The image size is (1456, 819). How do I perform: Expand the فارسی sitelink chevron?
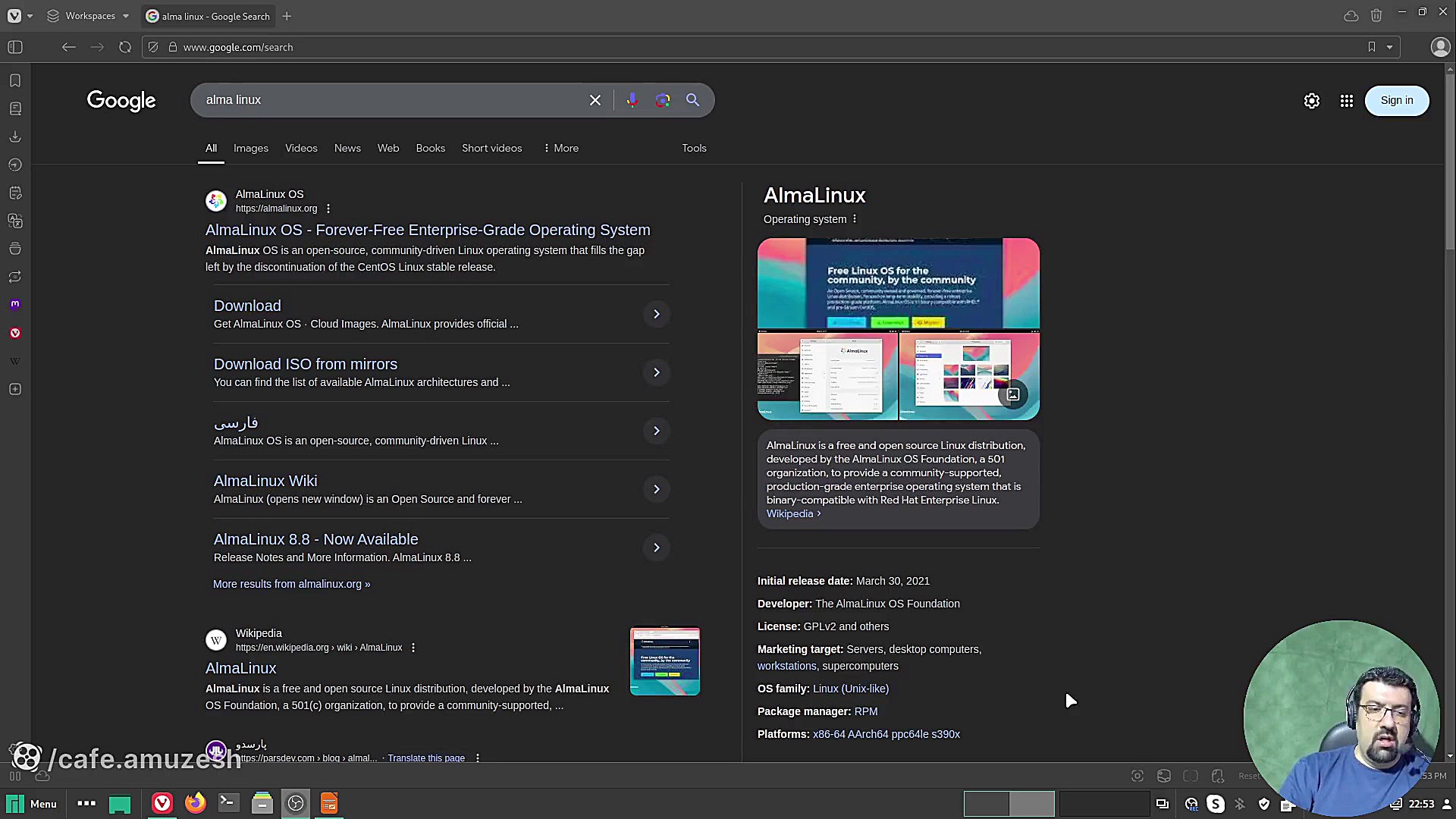pos(657,431)
